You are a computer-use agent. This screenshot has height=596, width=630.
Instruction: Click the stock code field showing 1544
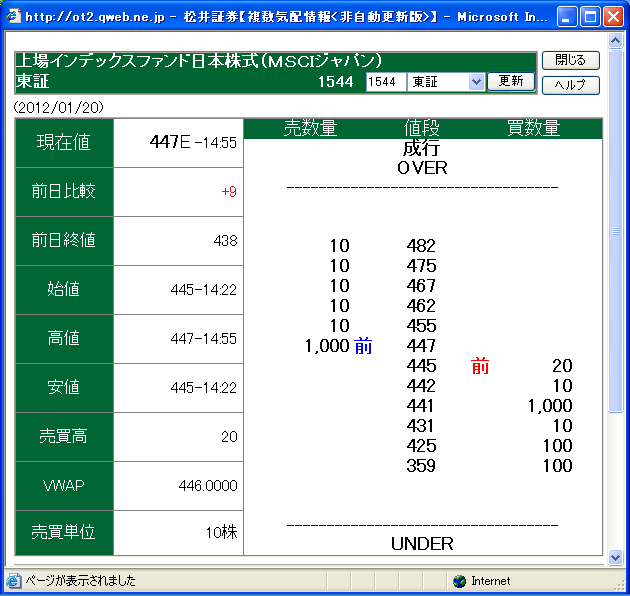[385, 82]
